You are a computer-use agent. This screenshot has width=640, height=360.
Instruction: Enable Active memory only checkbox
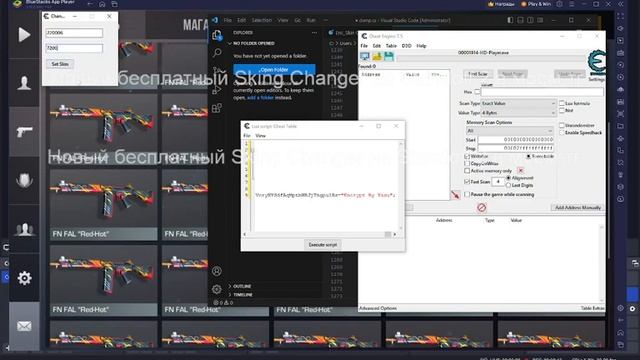467,171
